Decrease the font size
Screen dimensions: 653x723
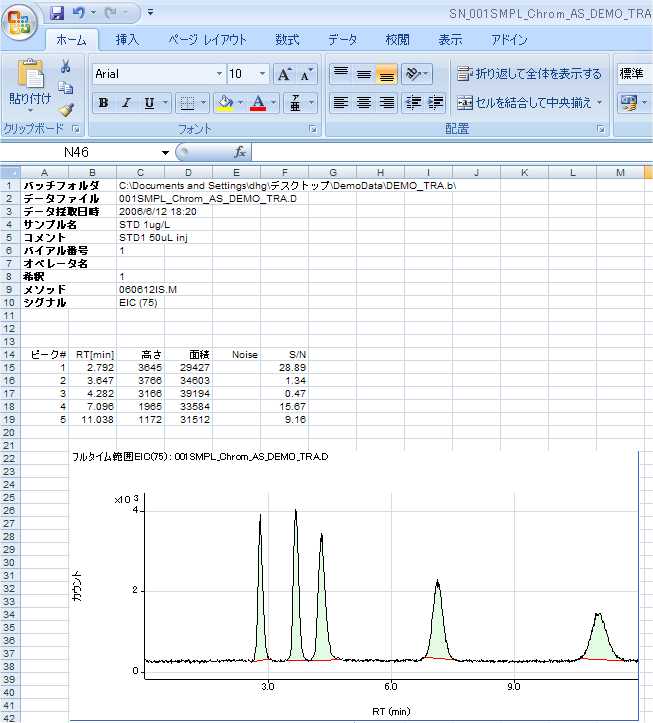[x=306, y=74]
